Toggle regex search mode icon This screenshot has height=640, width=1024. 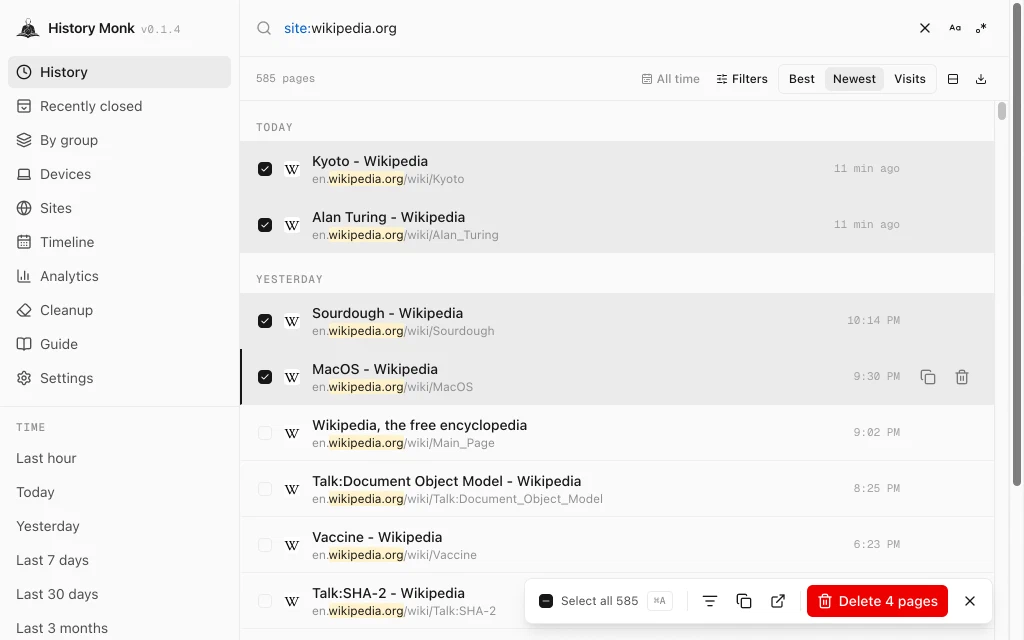981,28
